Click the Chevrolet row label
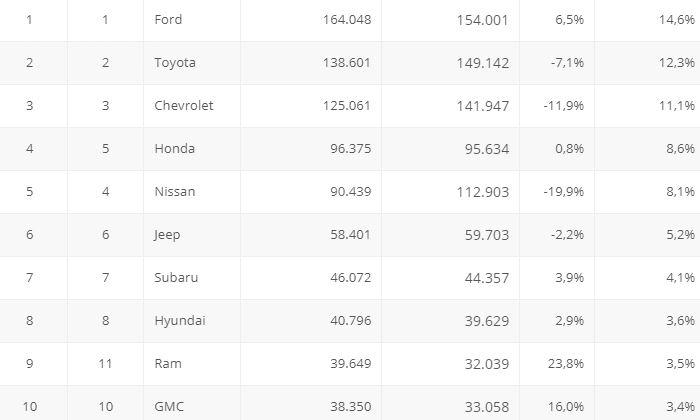Screen dimensions: 700x420 coord(184,106)
